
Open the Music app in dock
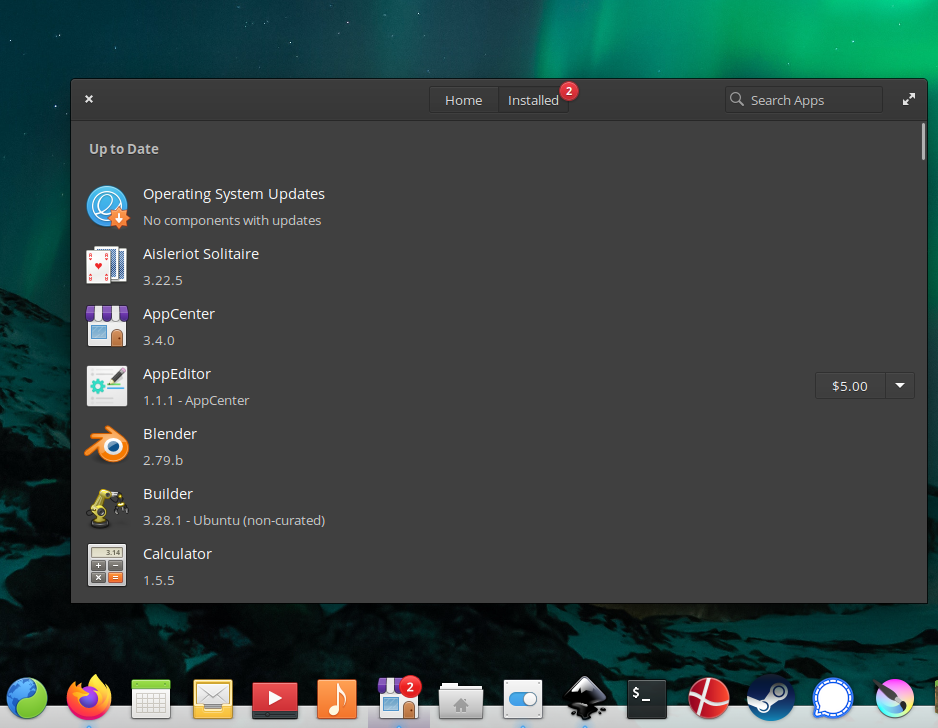(x=337, y=699)
